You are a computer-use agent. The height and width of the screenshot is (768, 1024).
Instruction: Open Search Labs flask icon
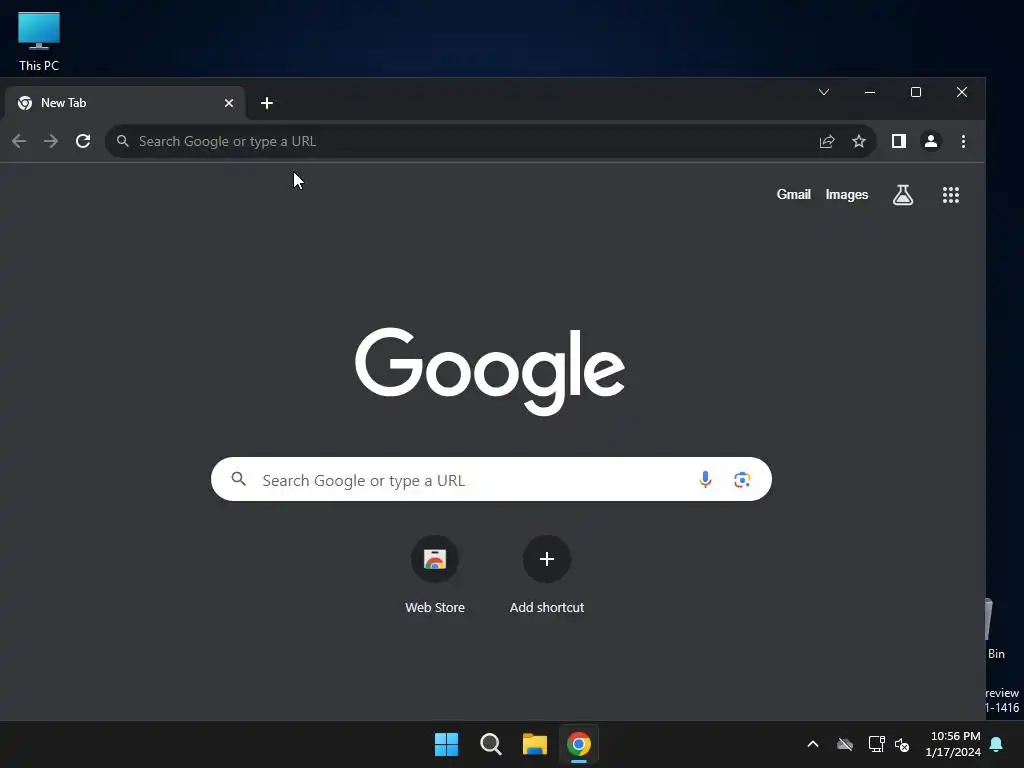pos(903,195)
